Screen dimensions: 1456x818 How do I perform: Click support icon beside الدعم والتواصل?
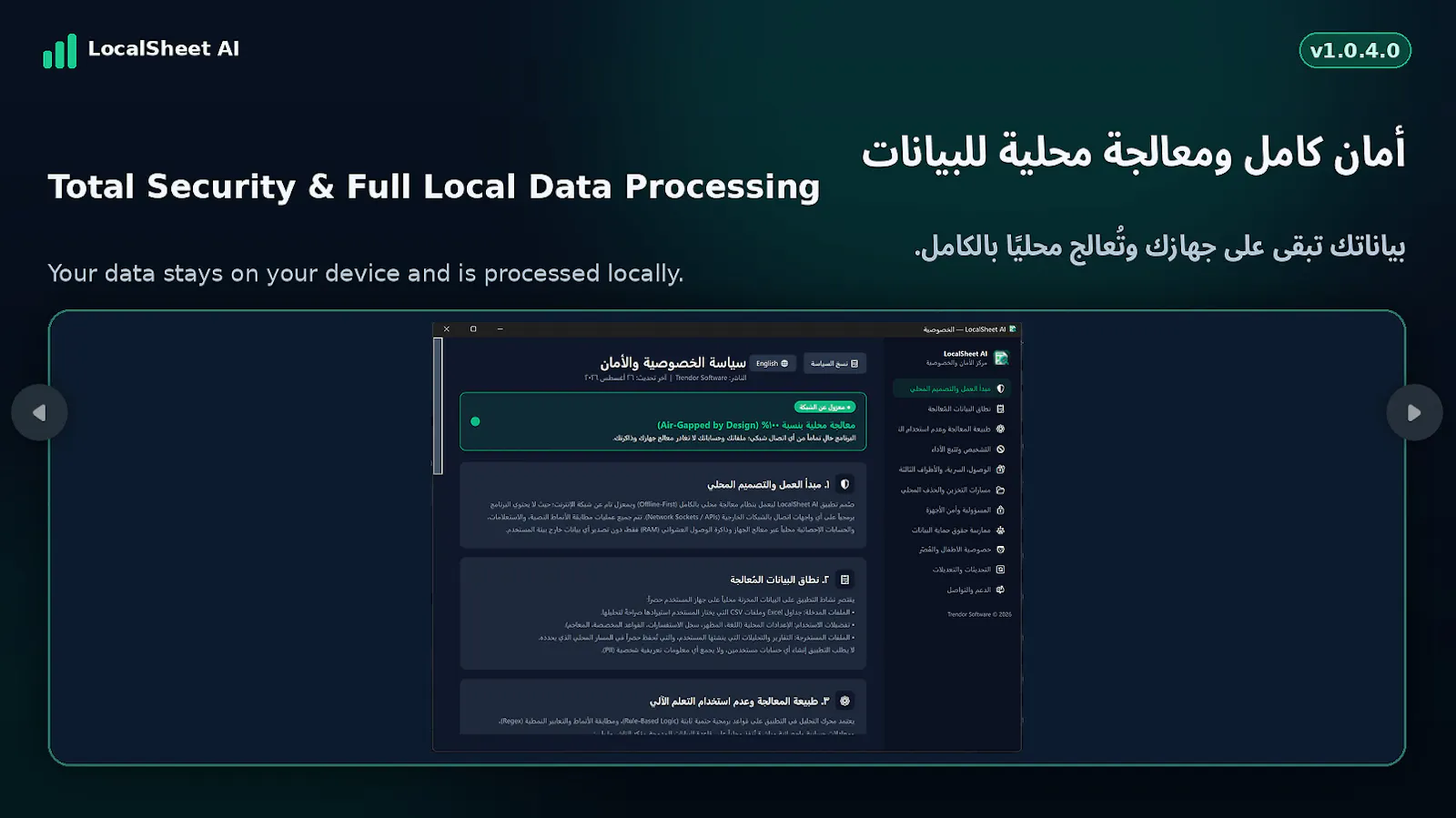1000,590
